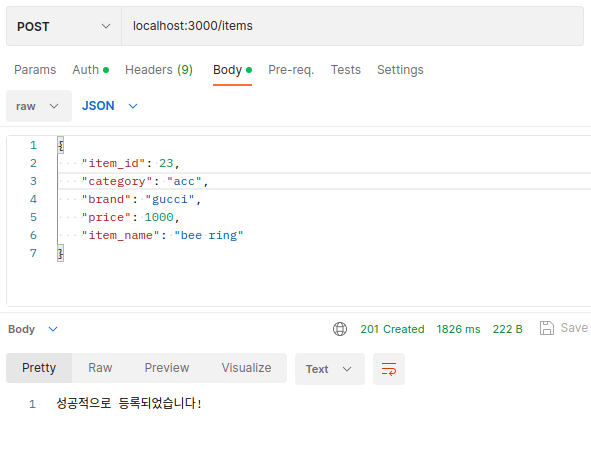Click the "price" key on line 5
The image size is (591, 452).
[106, 217]
